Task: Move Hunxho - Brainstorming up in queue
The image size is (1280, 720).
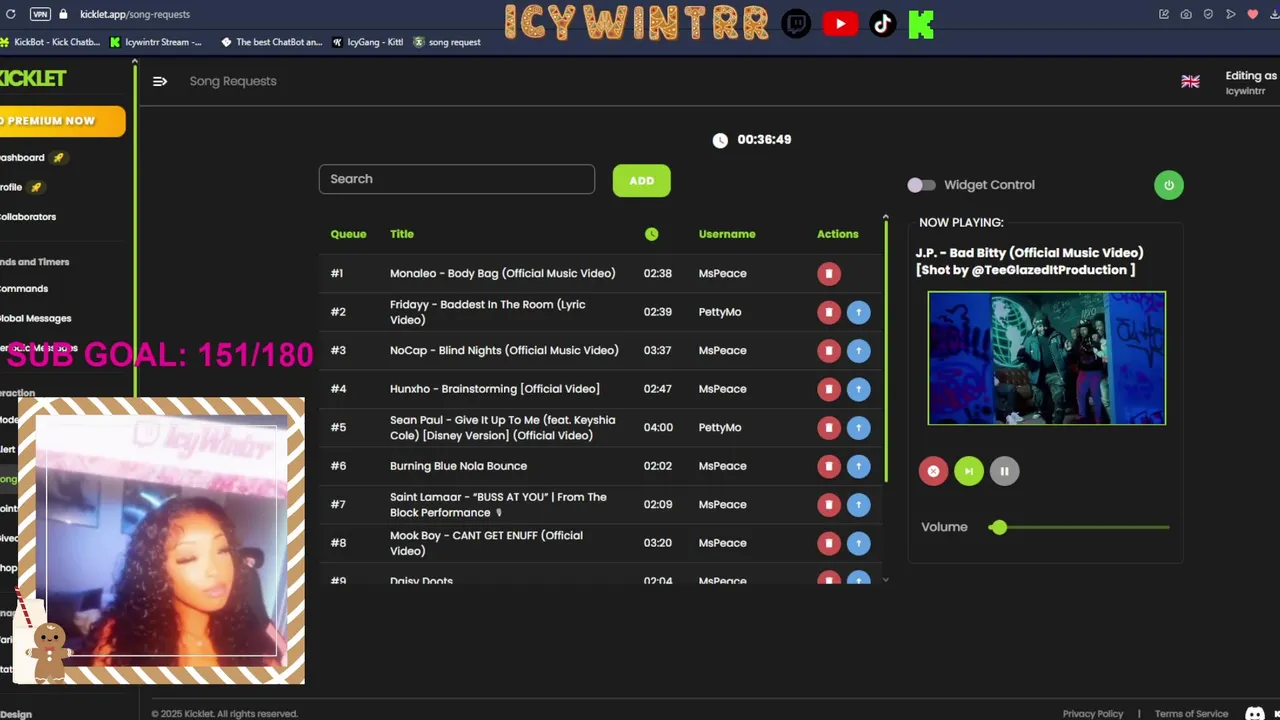Action: pyautogui.click(x=859, y=389)
